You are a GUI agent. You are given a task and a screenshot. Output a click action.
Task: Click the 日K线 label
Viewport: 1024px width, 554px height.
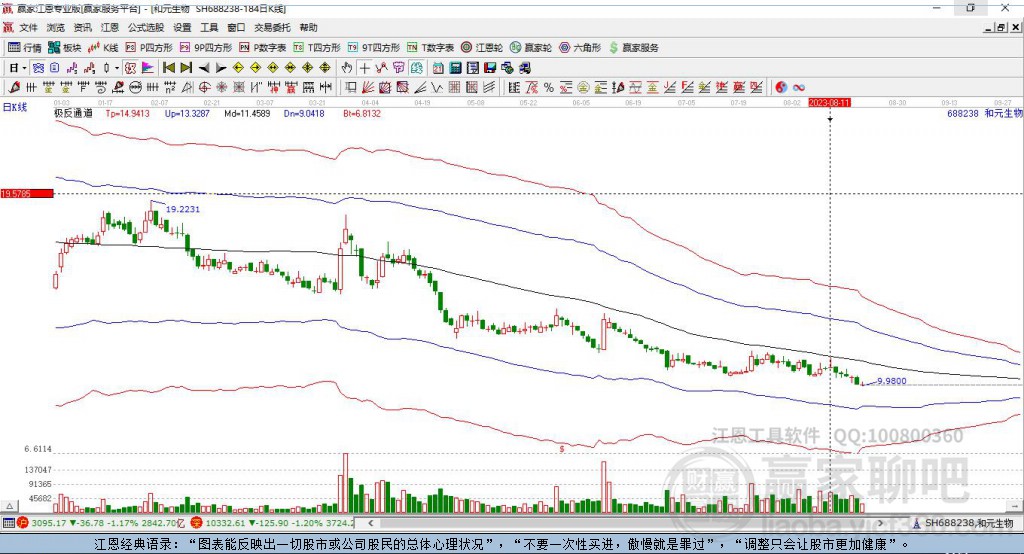point(15,107)
